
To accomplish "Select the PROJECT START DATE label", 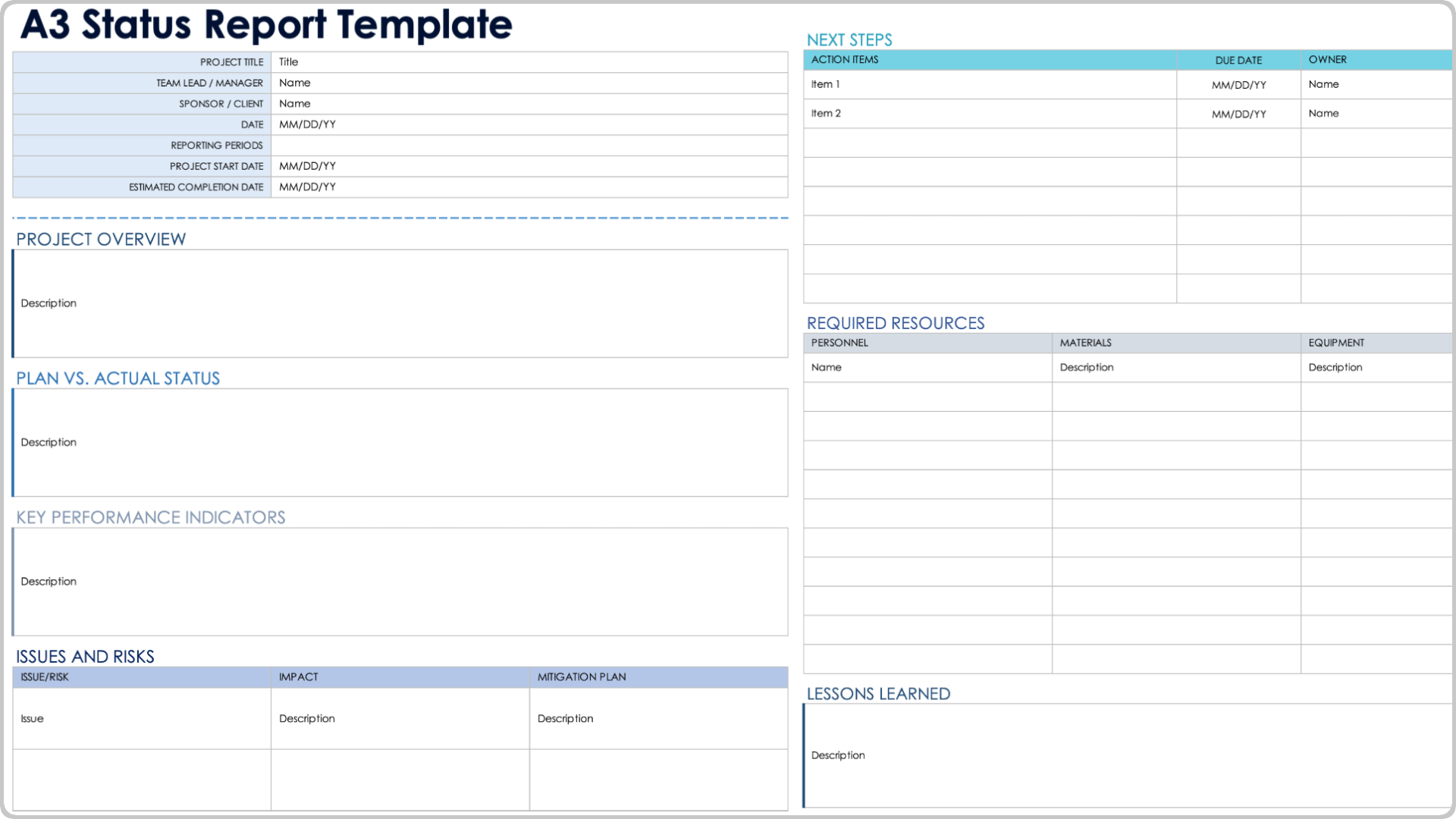I will point(142,167).
